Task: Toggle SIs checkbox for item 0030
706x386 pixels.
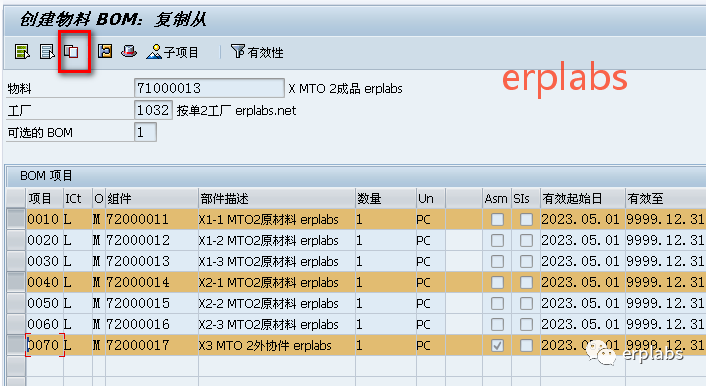Action: tap(526, 261)
